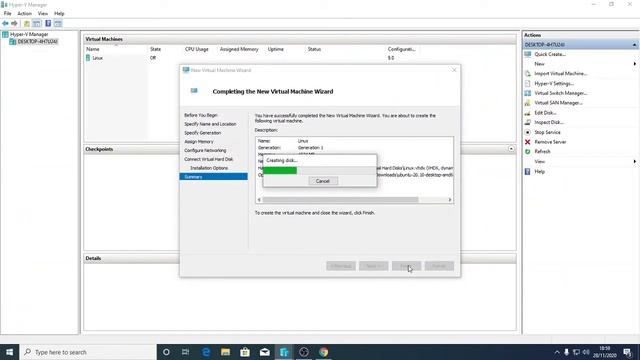Click the green Refresh icon
640x360 pixels.
point(527,151)
